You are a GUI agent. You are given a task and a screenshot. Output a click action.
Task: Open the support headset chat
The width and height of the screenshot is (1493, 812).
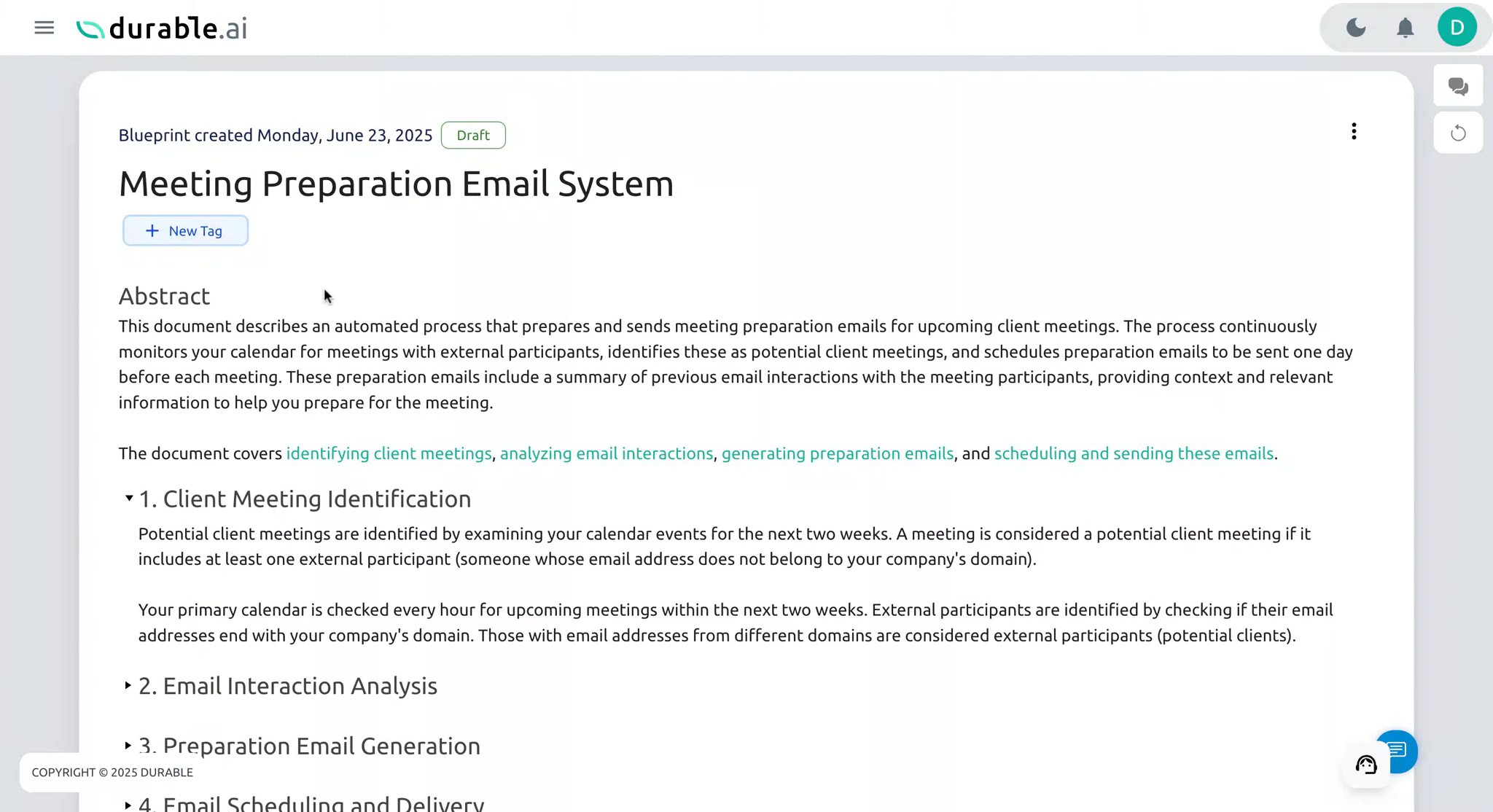pyautogui.click(x=1366, y=764)
